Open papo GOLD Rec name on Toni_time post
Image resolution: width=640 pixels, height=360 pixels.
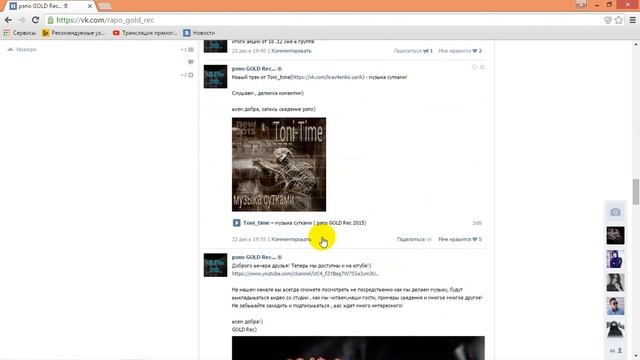(254, 69)
